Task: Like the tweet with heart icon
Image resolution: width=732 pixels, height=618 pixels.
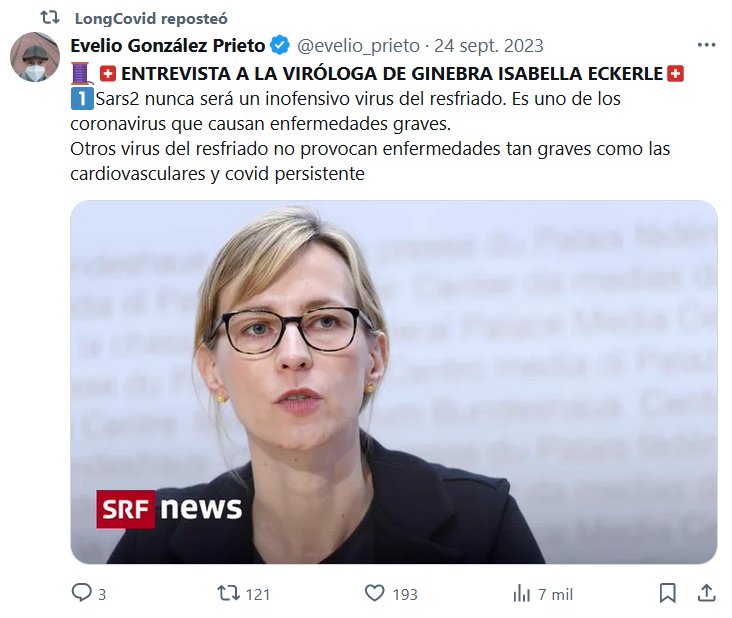Action: pos(374,593)
